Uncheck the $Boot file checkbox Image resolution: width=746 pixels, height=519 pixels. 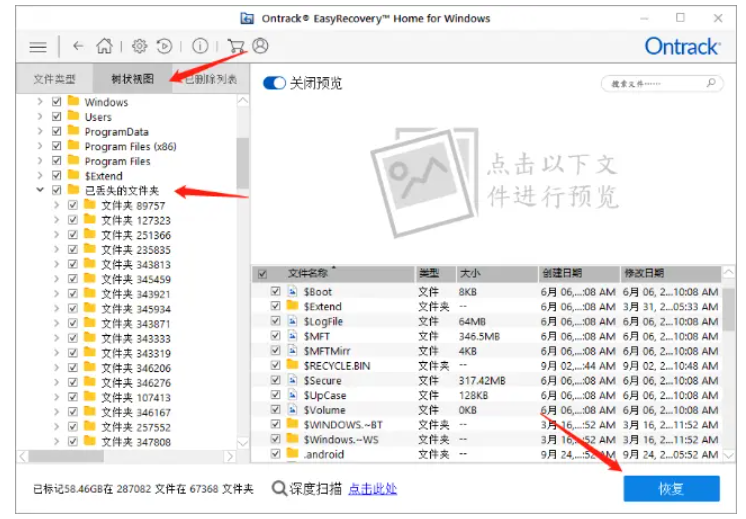[x=275, y=291]
